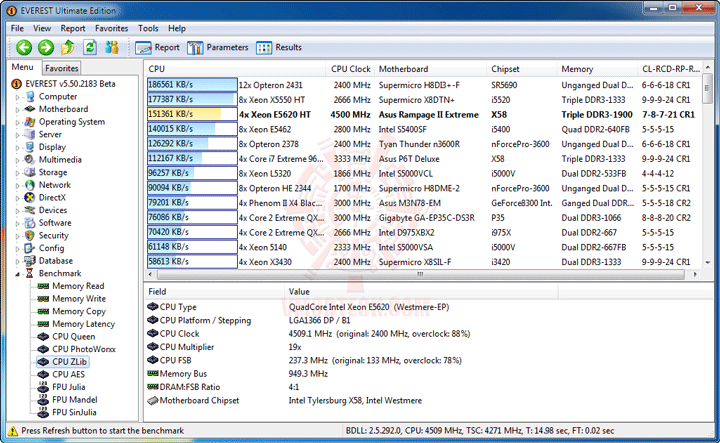The width and height of the screenshot is (720, 443).
Task: Open the Results toolbar button
Action: click(279, 47)
